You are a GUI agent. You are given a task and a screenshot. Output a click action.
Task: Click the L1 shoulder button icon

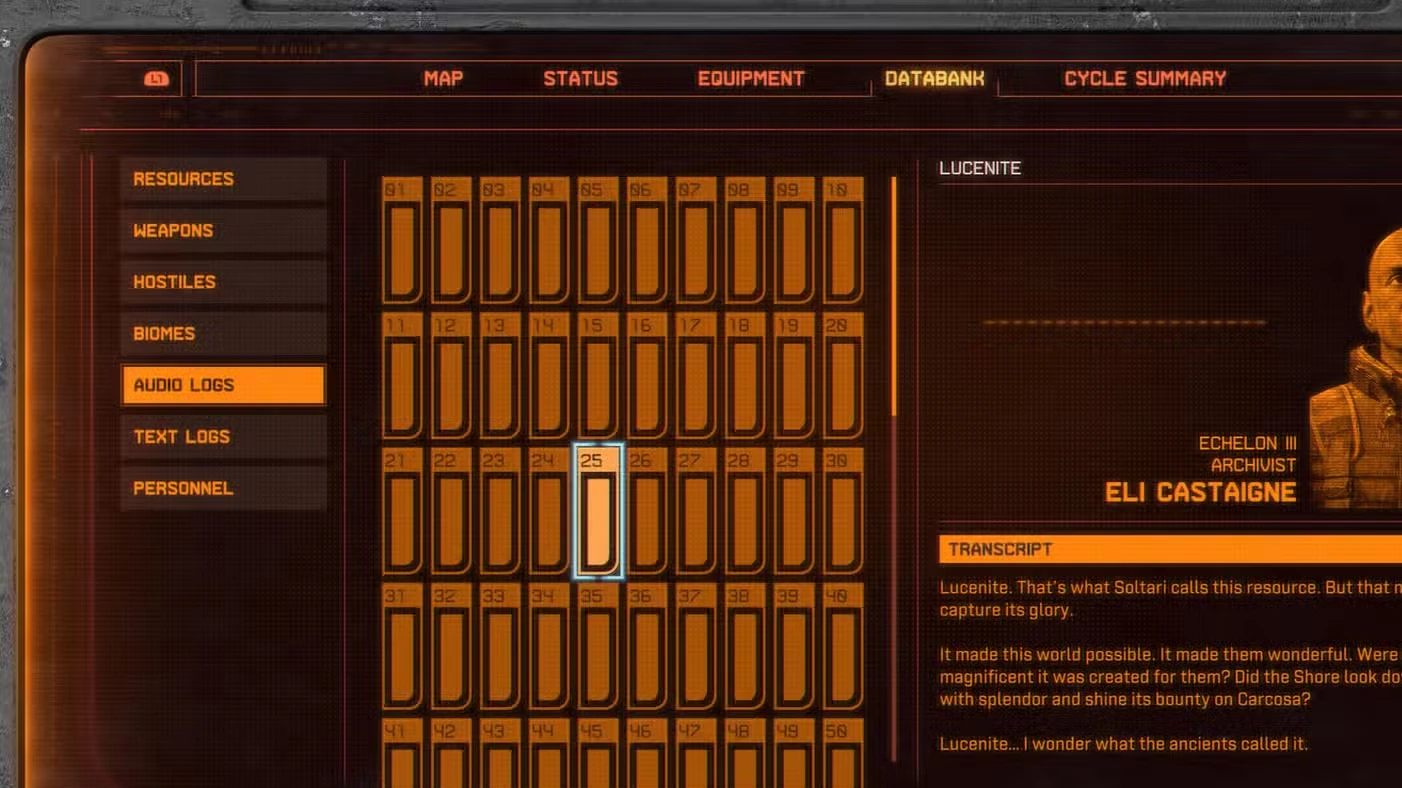157,79
